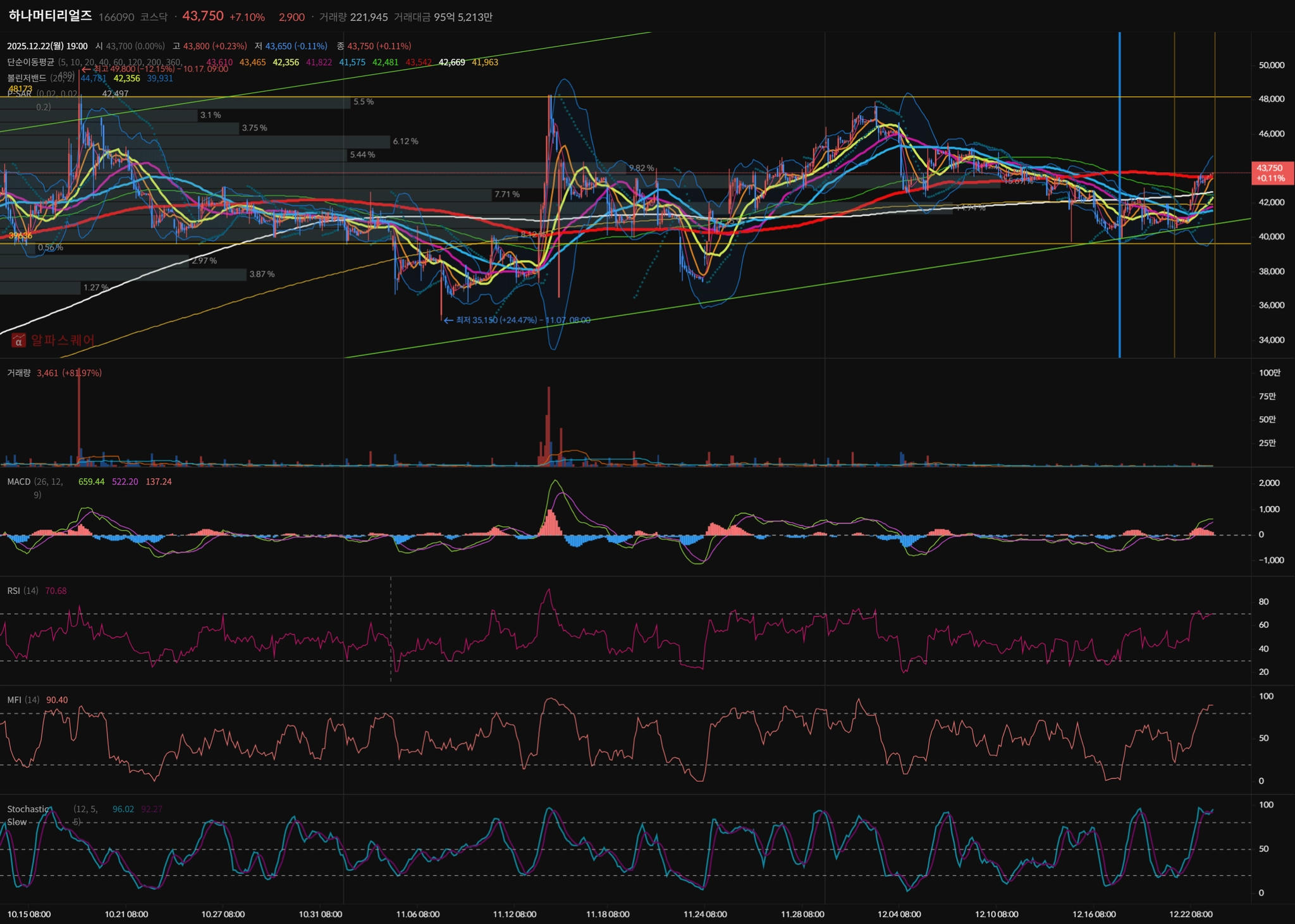Click the 알파스퀘어 logo icon
The height and width of the screenshot is (924, 1295).
(18, 341)
